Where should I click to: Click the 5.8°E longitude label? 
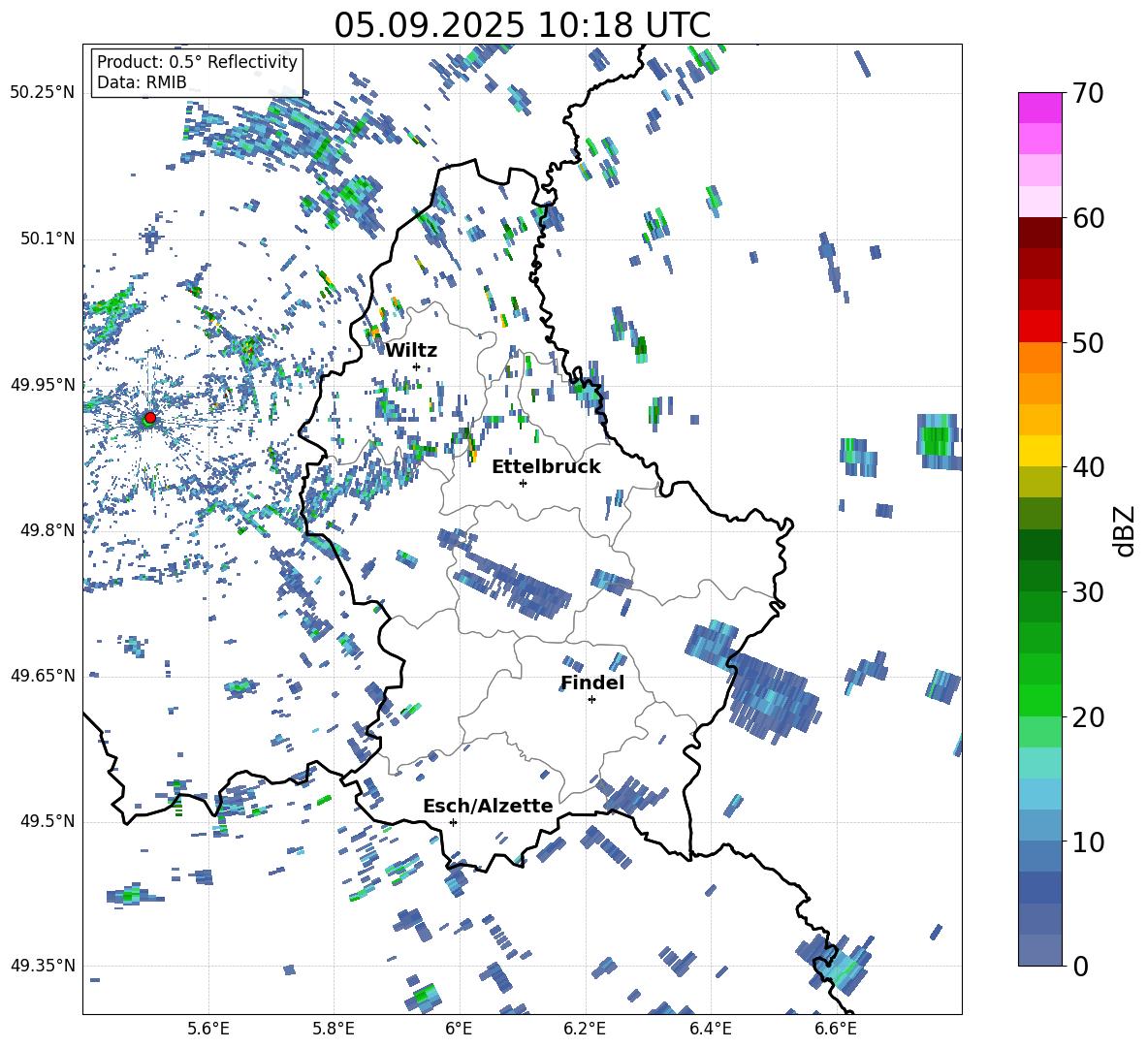(334, 1029)
